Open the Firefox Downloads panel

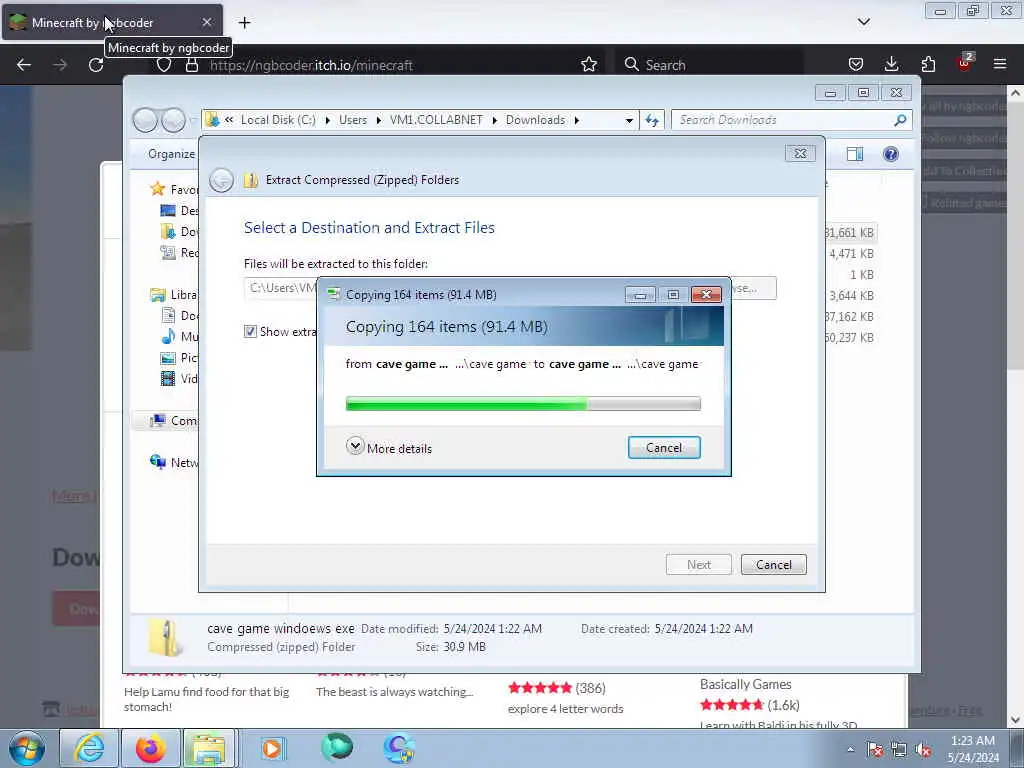tap(891, 65)
